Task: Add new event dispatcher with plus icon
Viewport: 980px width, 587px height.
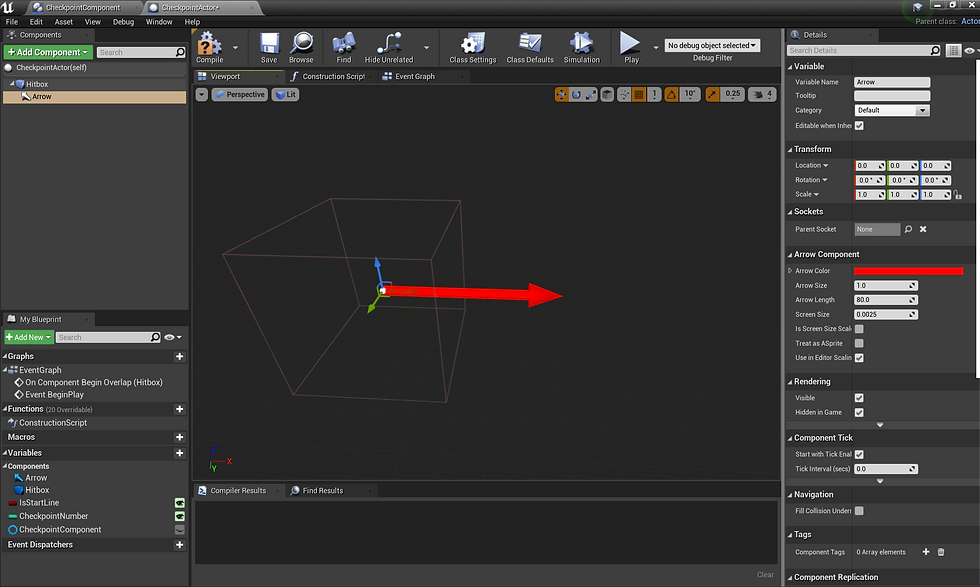Action: pyautogui.click(x=179, y=545)
